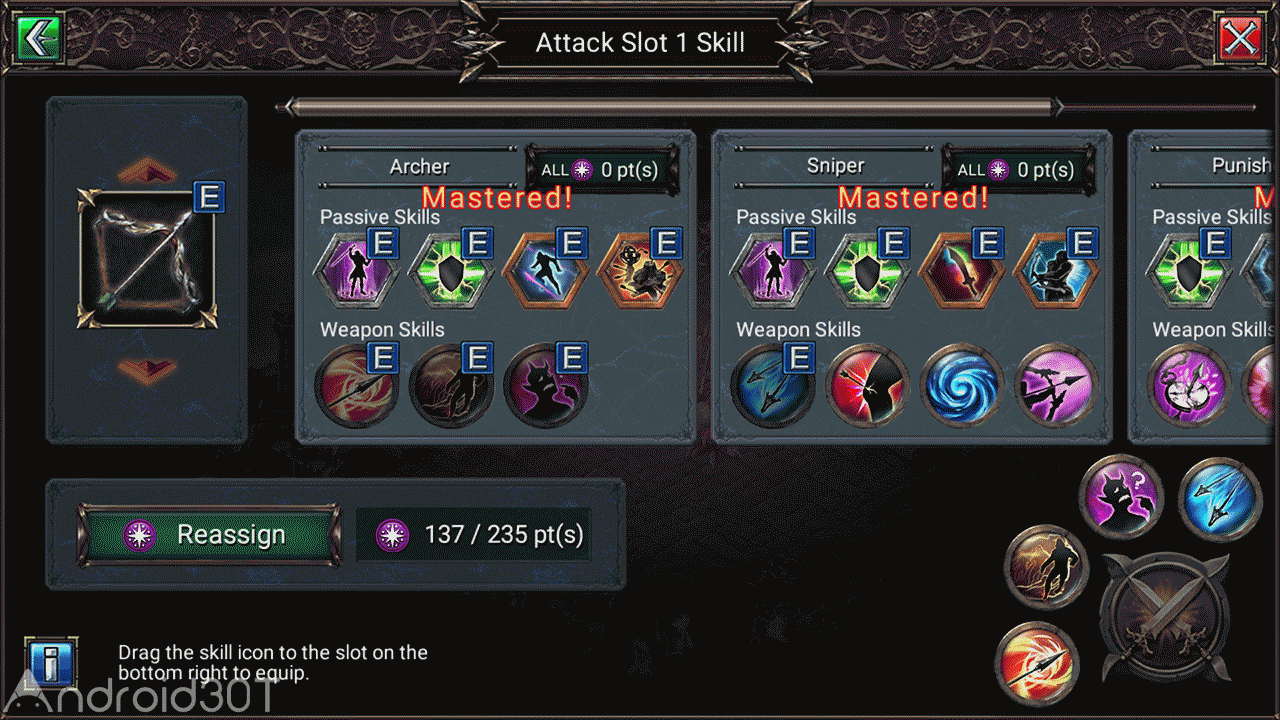This screenshot has height=720, width=1280.
Task: Go back with the green arrow button
Action: pos(39,39)
